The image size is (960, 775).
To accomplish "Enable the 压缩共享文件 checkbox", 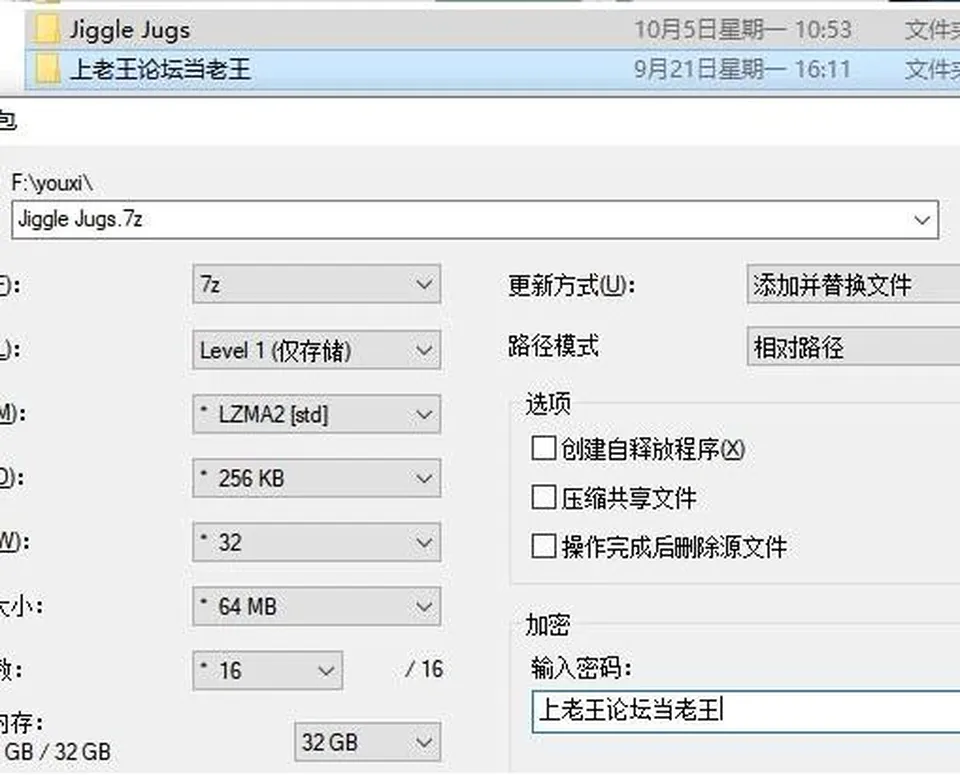I will point(544,497).
